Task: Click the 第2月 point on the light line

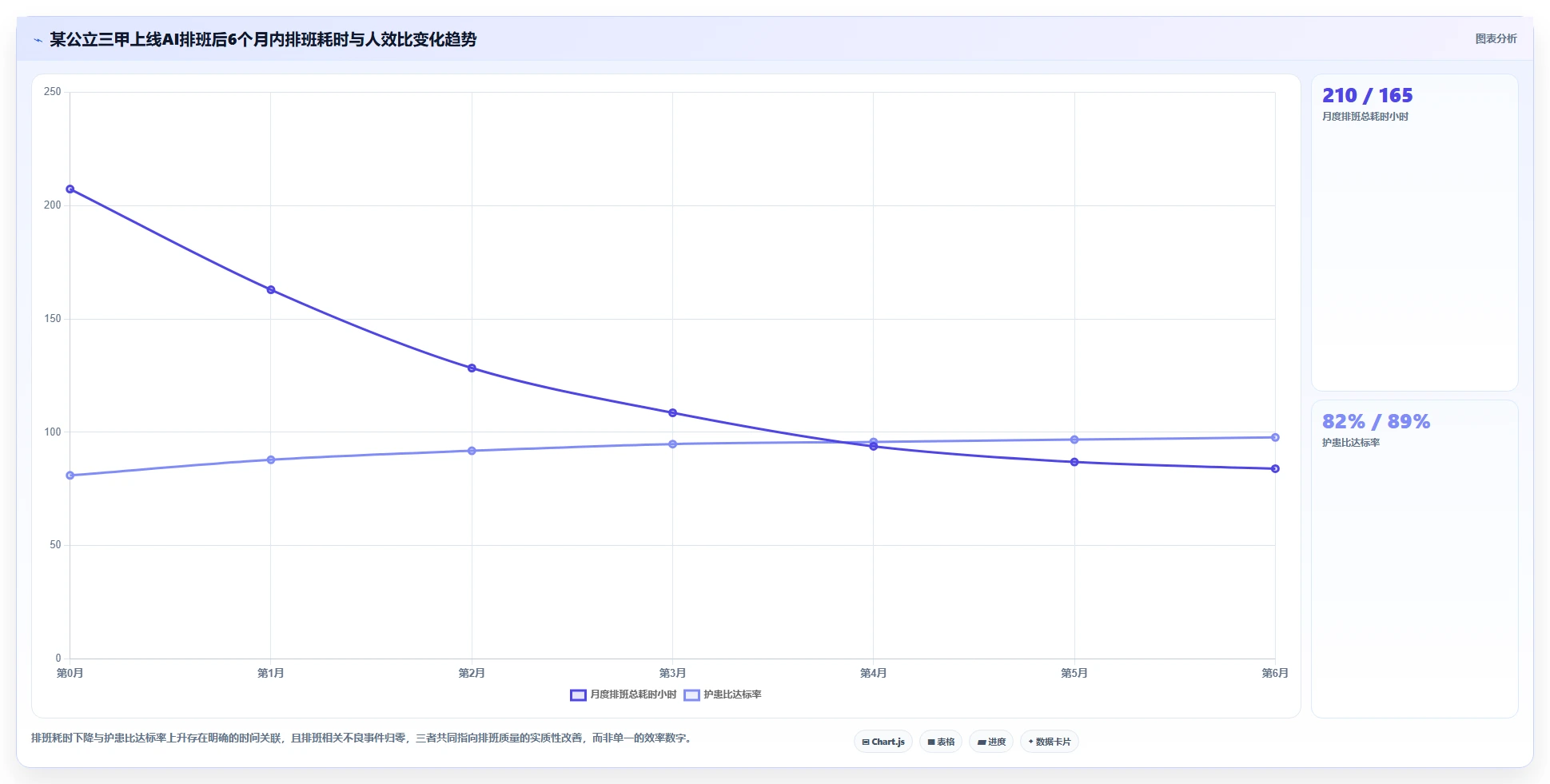Action: pos(472,451)
